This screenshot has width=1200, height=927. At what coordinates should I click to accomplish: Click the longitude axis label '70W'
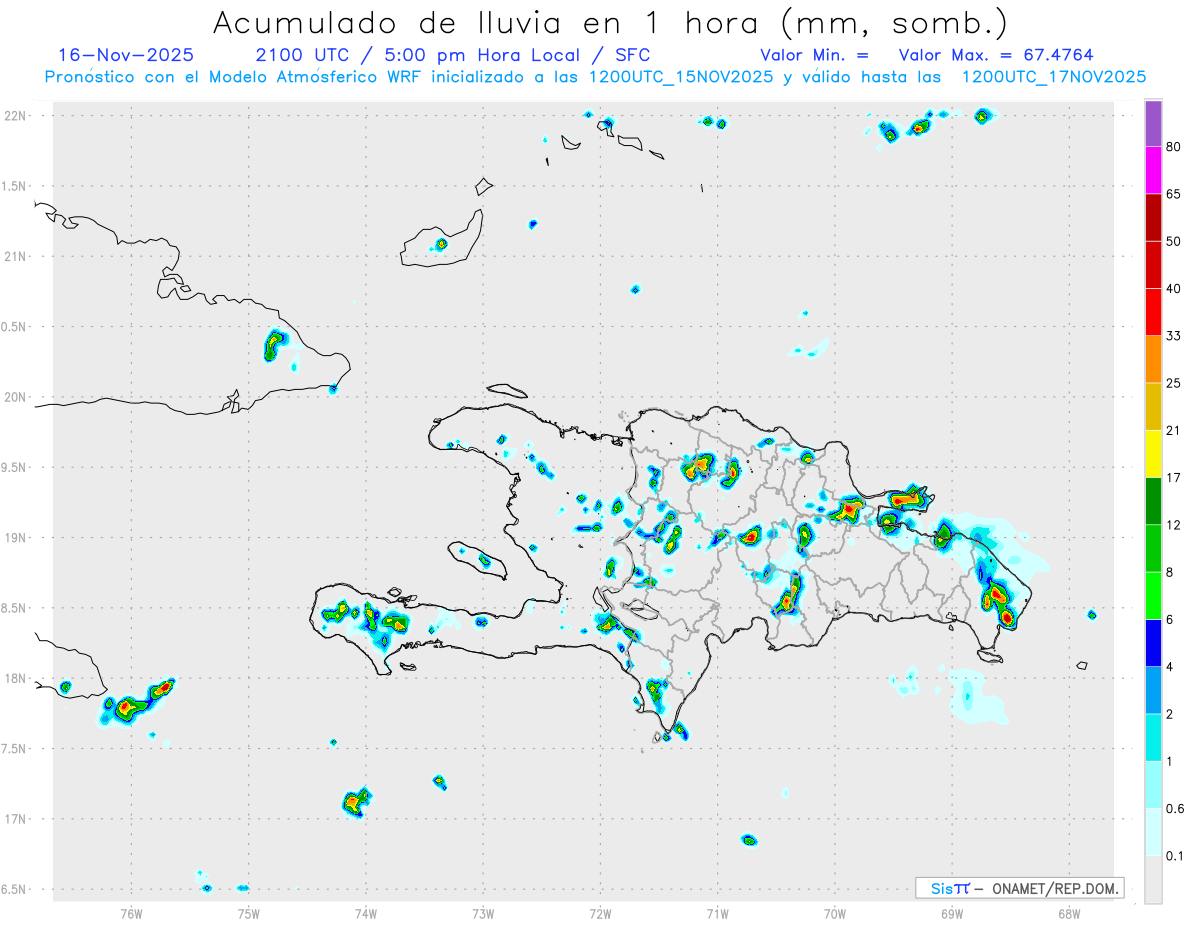pyautogui.click(x=835, y=913)
